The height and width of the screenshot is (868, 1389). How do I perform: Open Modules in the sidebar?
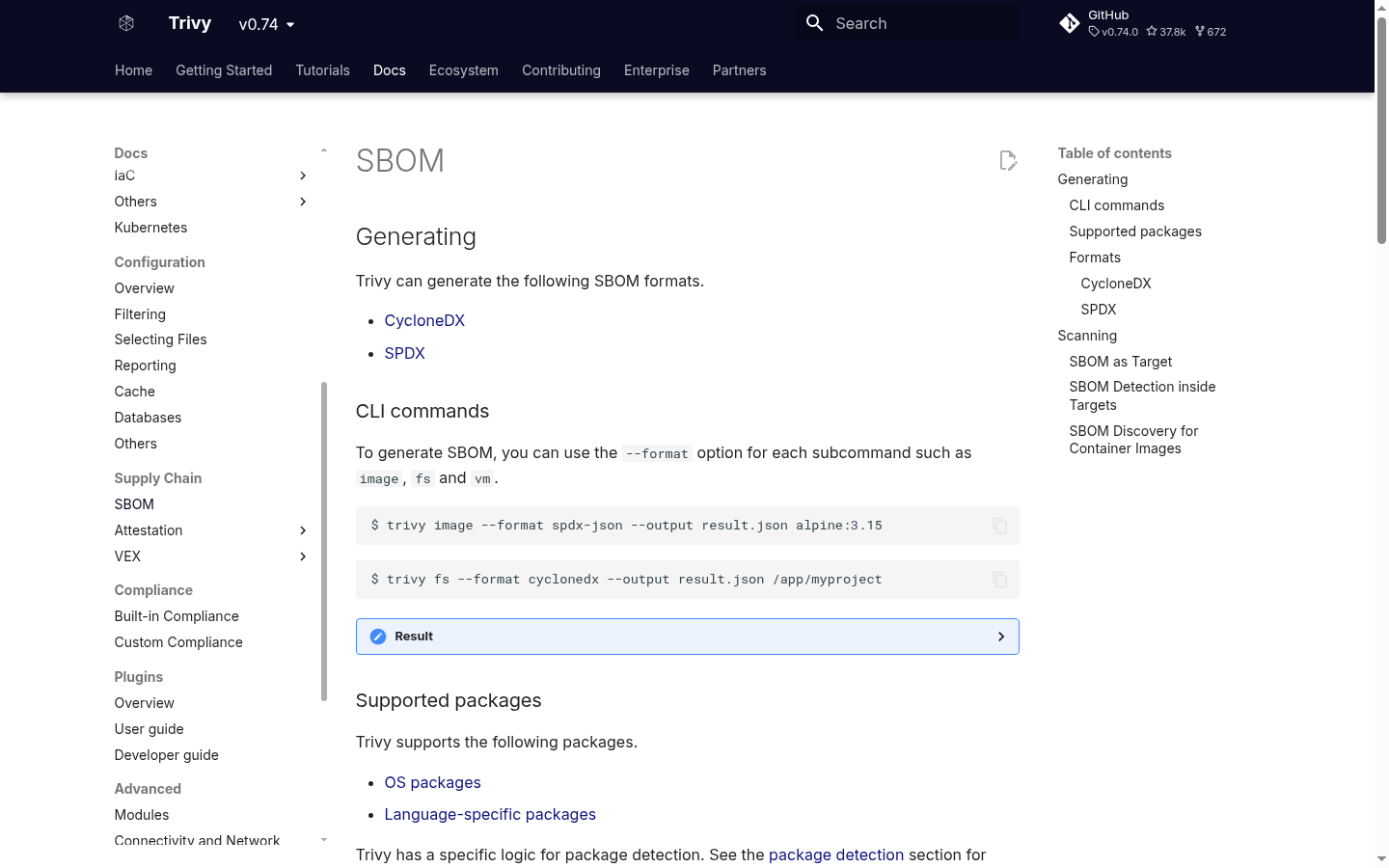coord(142,815)
